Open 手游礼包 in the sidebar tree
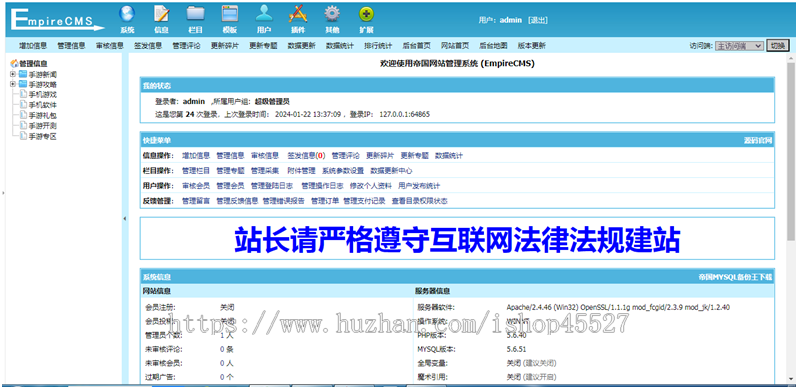 (x=43, y=116)
